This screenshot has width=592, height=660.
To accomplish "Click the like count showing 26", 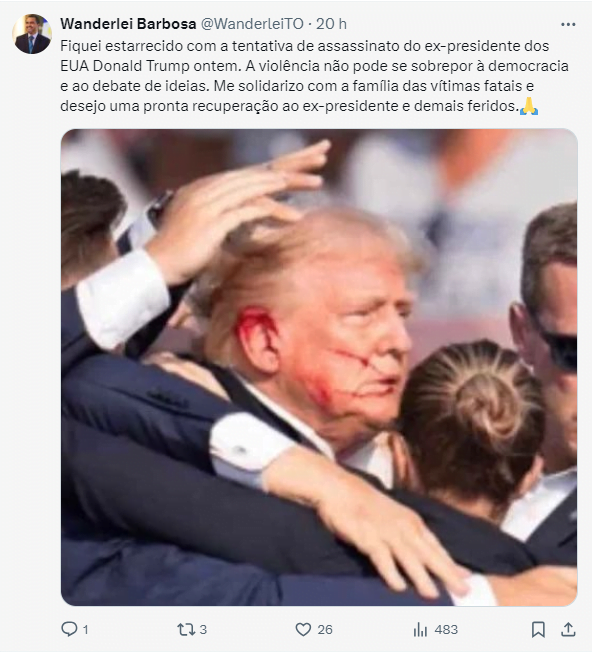I will (x=325, y=630).
